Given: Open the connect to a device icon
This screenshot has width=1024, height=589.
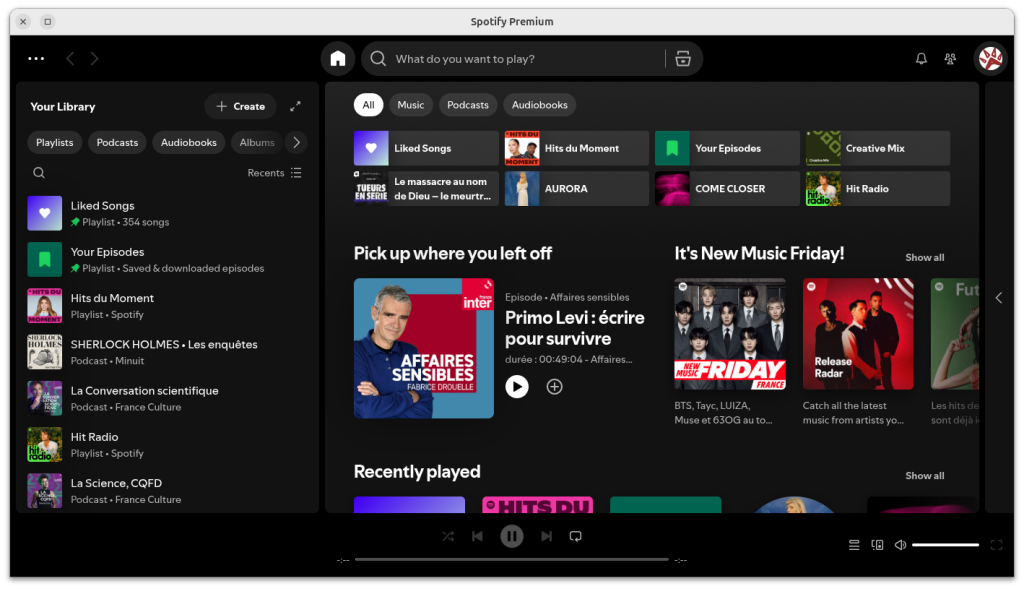Looking at the screenshot, I should click(x=877, y=545).
